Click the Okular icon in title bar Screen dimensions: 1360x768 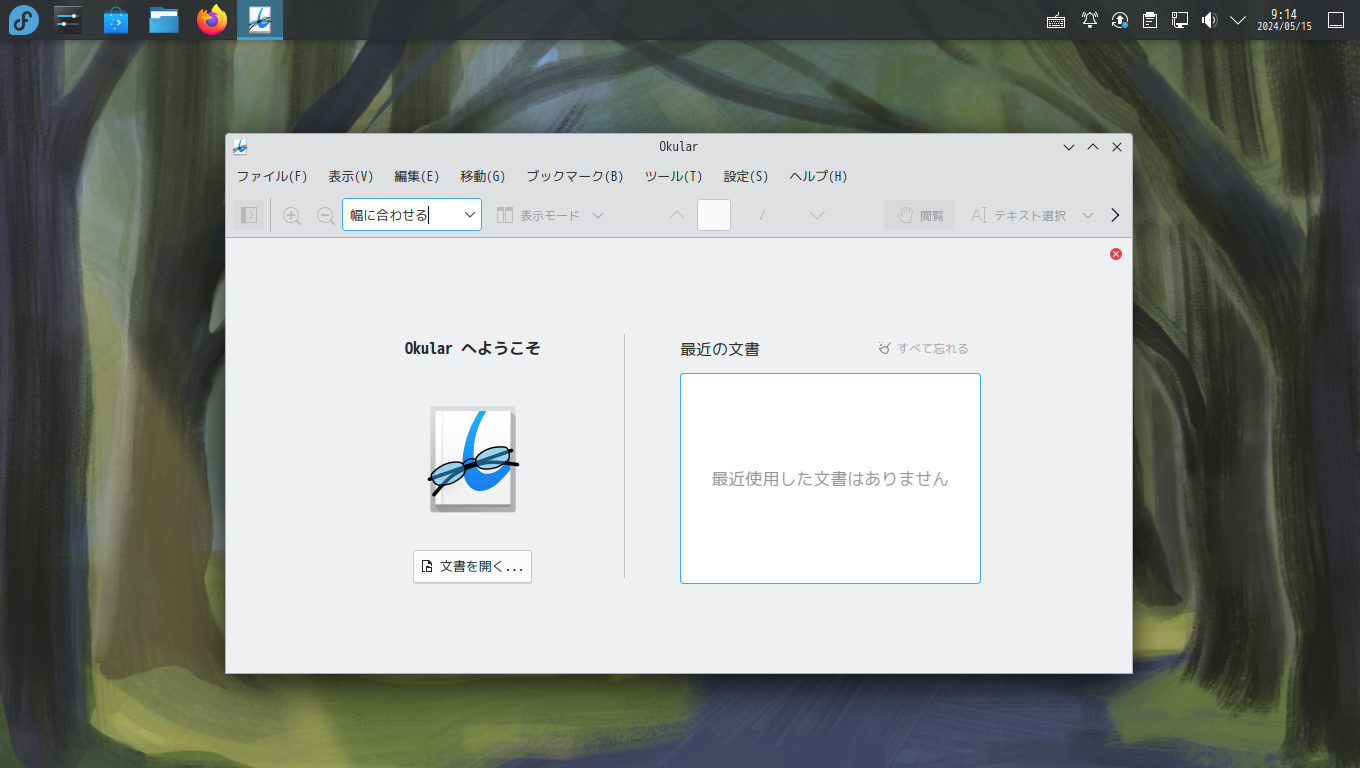pyautogui.click(x=240, y=147)
